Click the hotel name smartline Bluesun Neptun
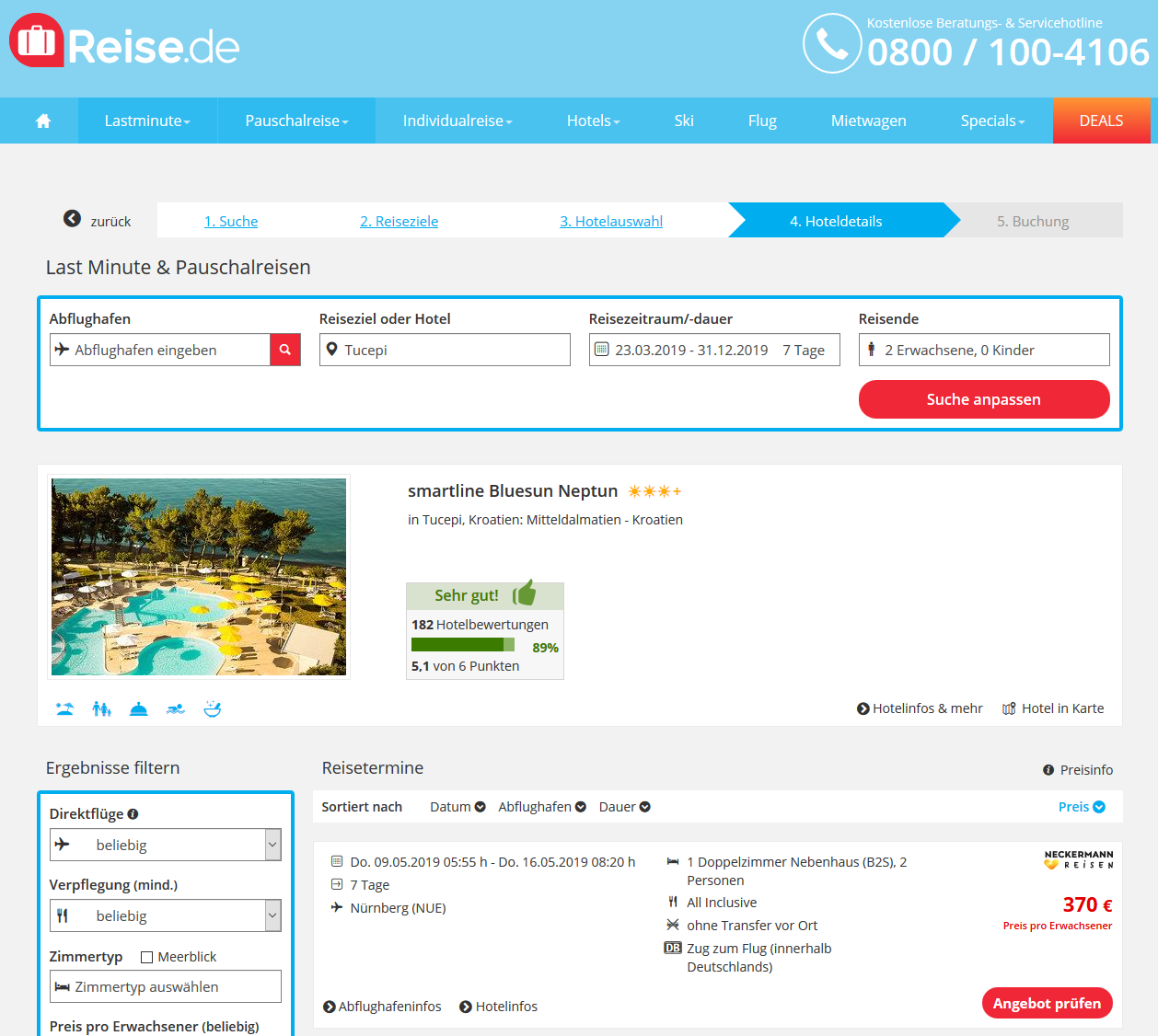Screen dimensions: 1158x1036 (x=513, y=491)
